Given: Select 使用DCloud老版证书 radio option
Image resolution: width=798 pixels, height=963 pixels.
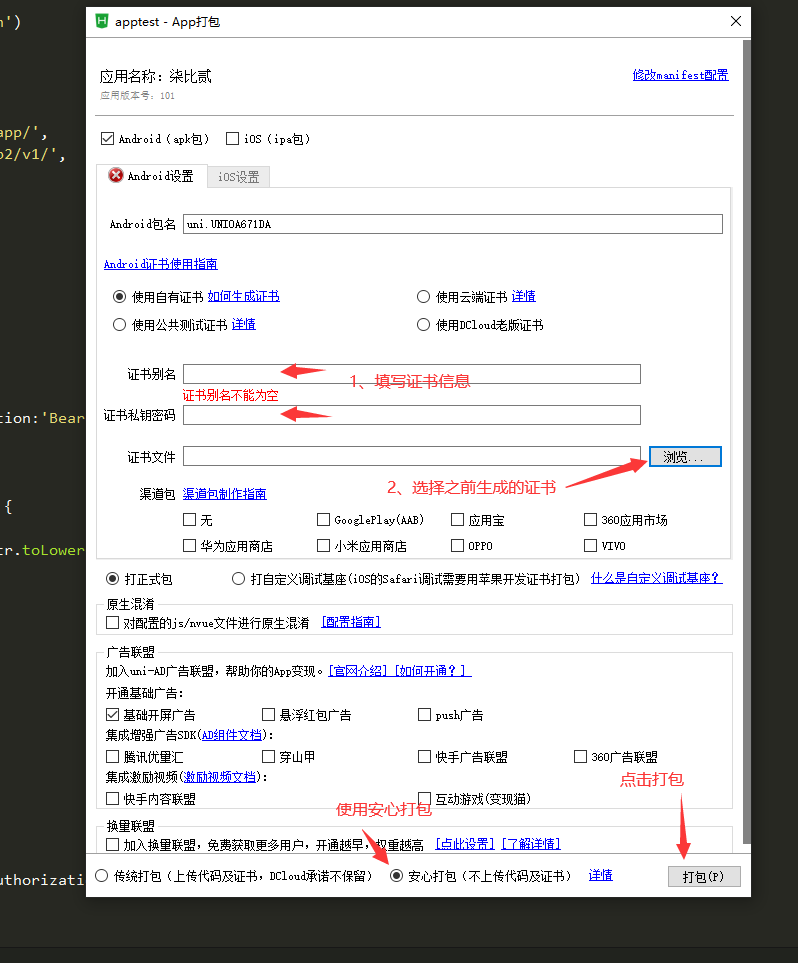Looking at the screenshot, I should (424, 325).
